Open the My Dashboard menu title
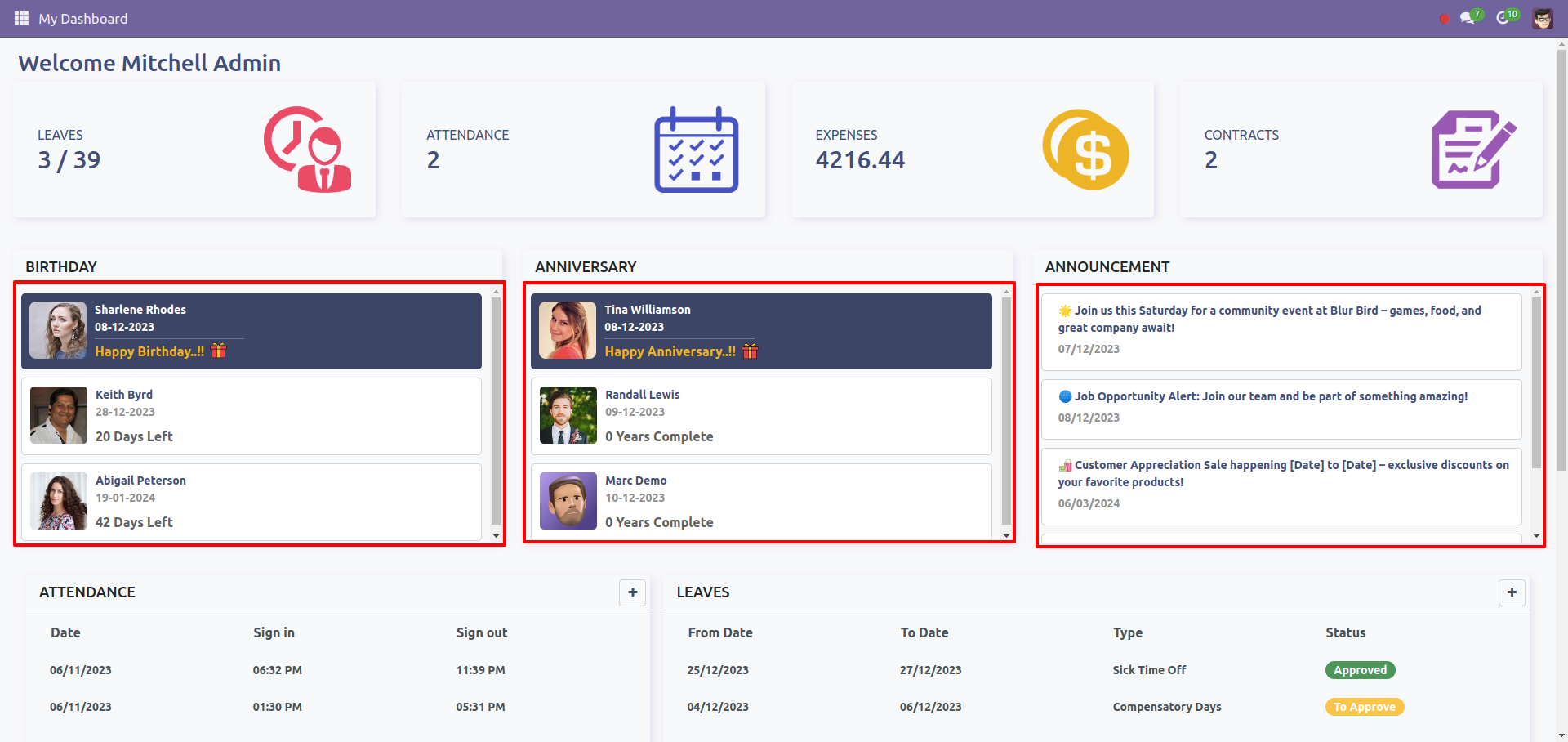 (x=82, y=18)
